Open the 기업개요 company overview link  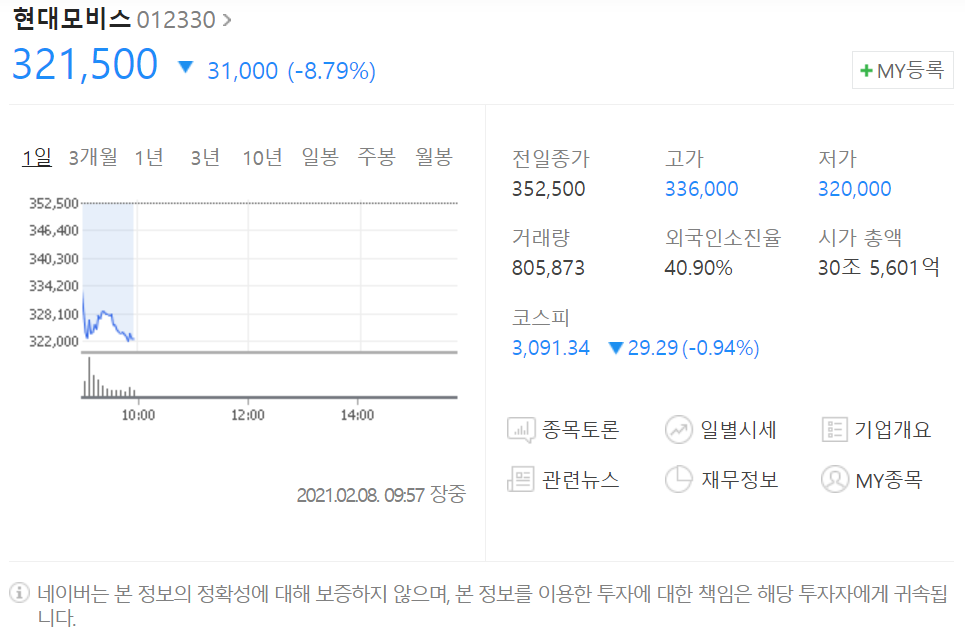click(892, 430)
